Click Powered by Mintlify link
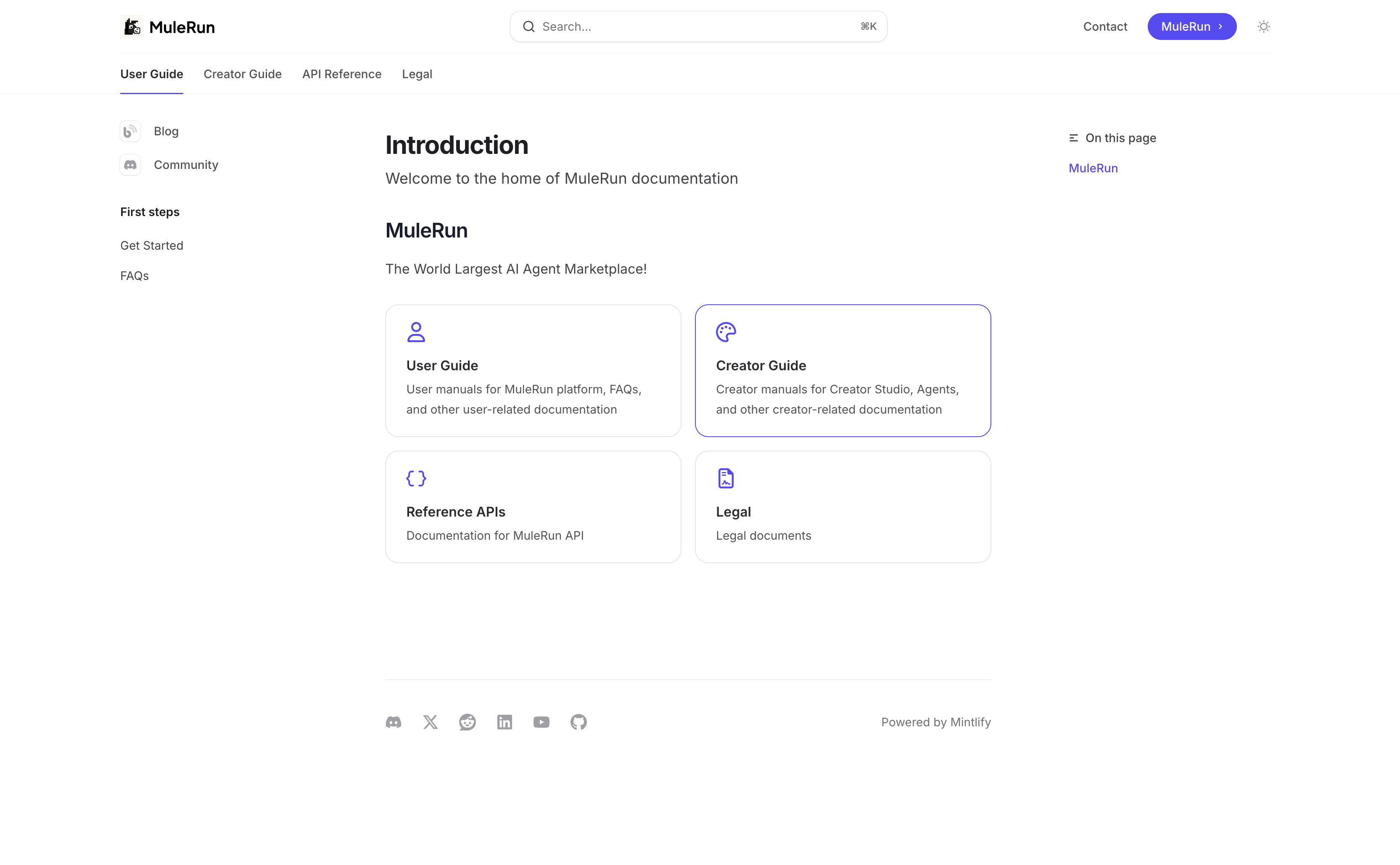 [x=936, y=722]
